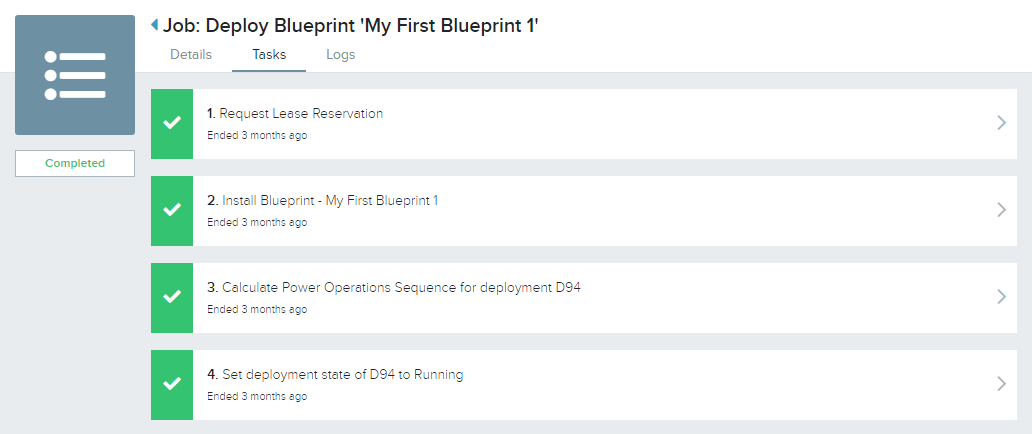Expand the Request Lease Reservation task chevron
The width and height of the screenshot is (1032, 434).
coord(1001,123)
